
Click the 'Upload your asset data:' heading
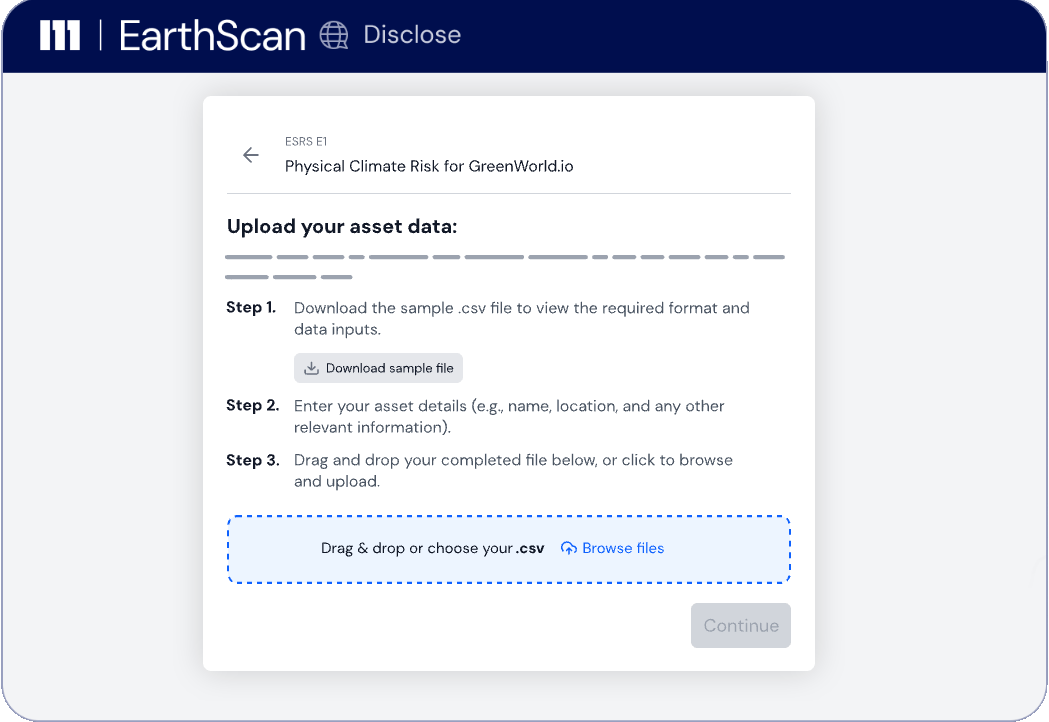tap(342, 226)
